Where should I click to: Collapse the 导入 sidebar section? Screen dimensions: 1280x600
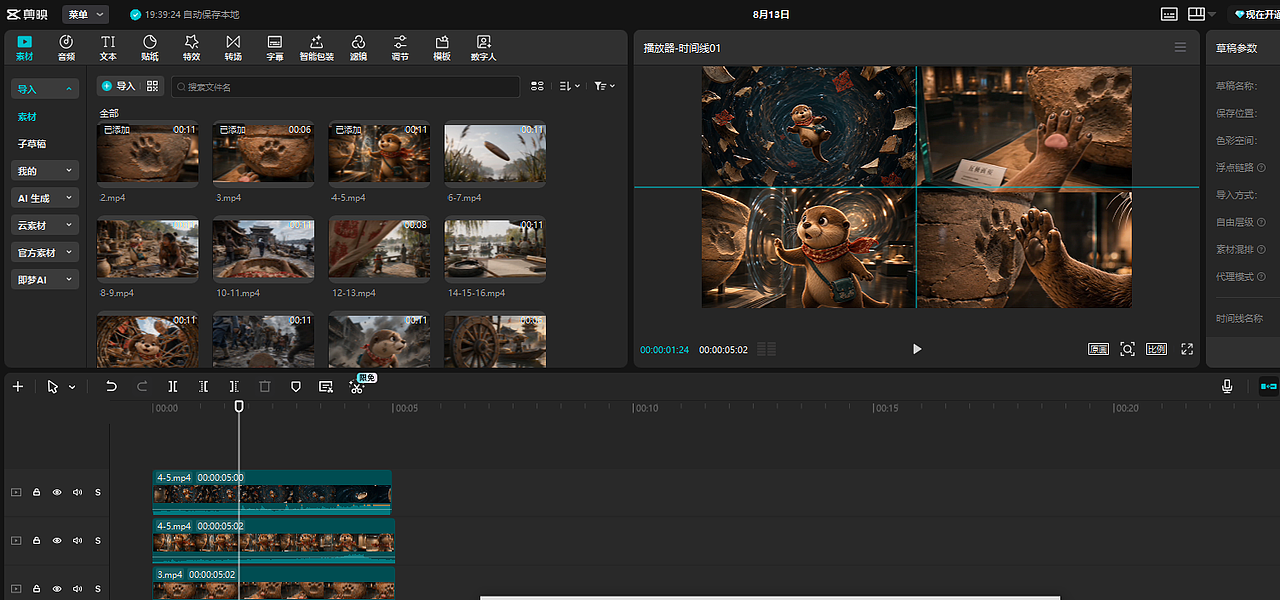[x=45, y=89]
